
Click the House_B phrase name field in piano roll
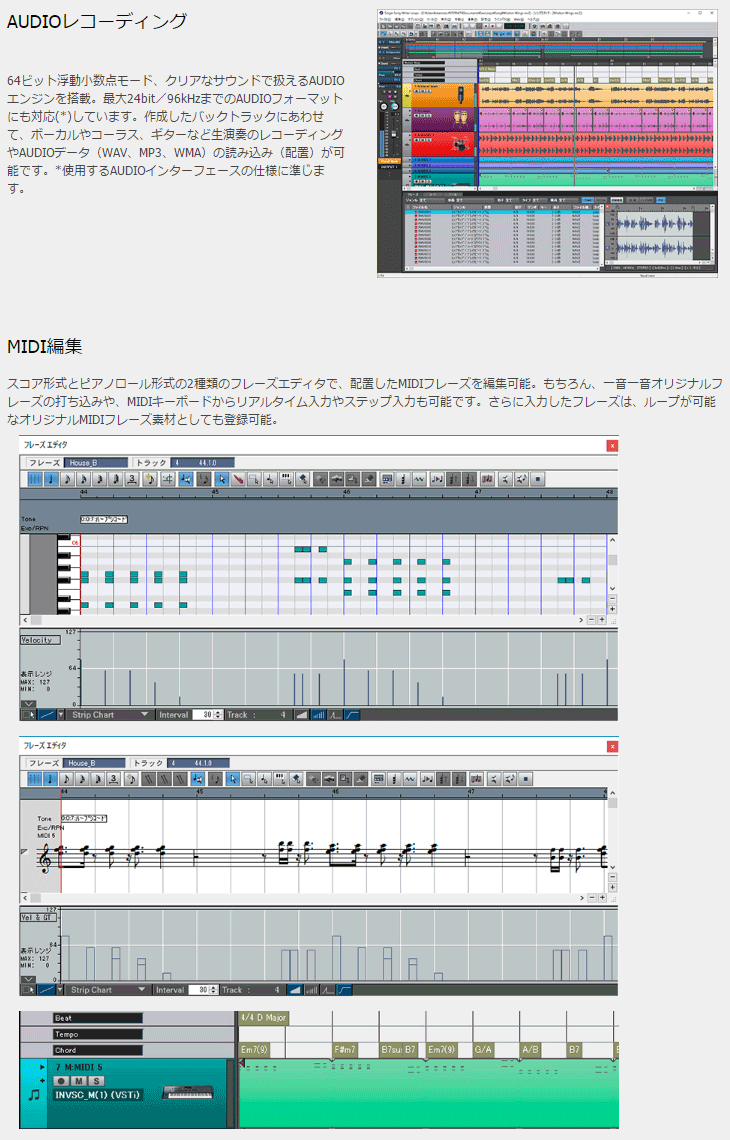tap(96, 463)
